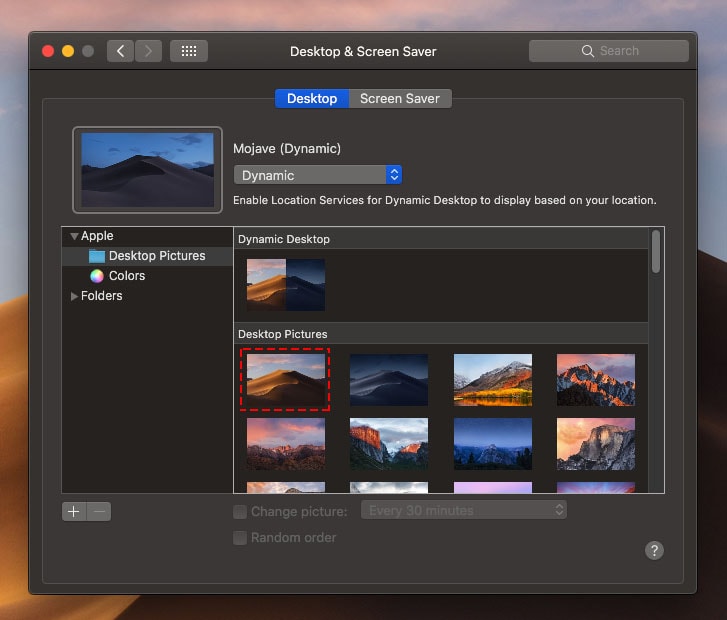Select the Yosemite Half Dome sunset picture
This screenshot has height=620, width=727.
pos(596,444)
